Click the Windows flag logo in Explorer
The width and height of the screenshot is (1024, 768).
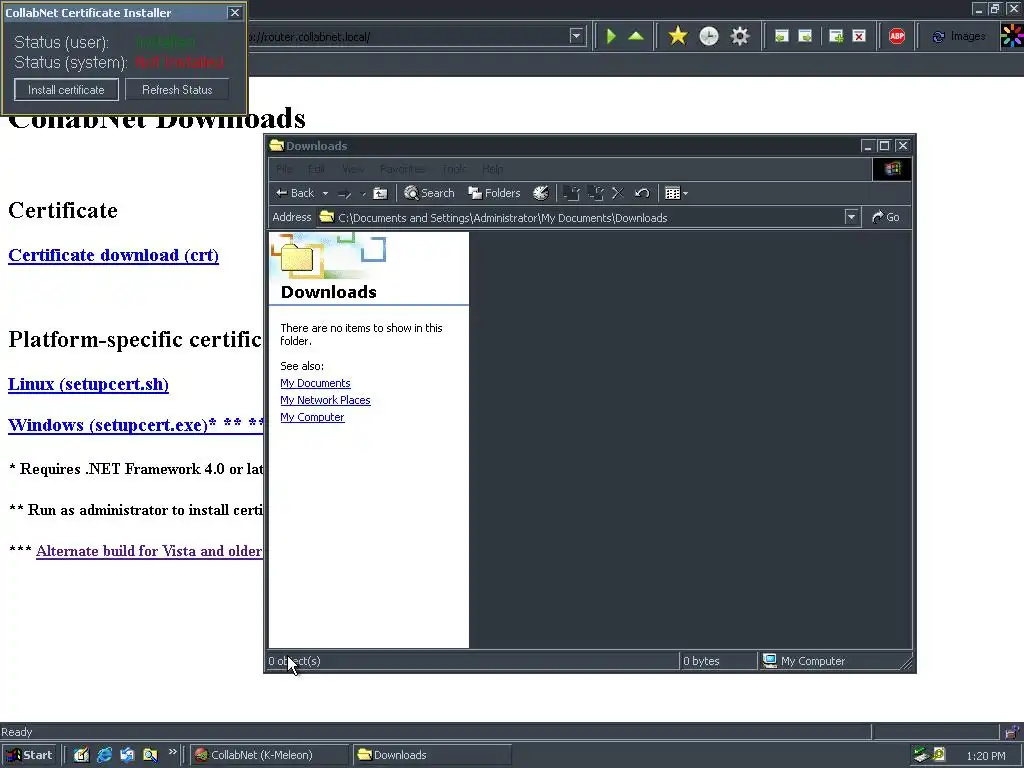pyautogui.click(x=892, y=169)
